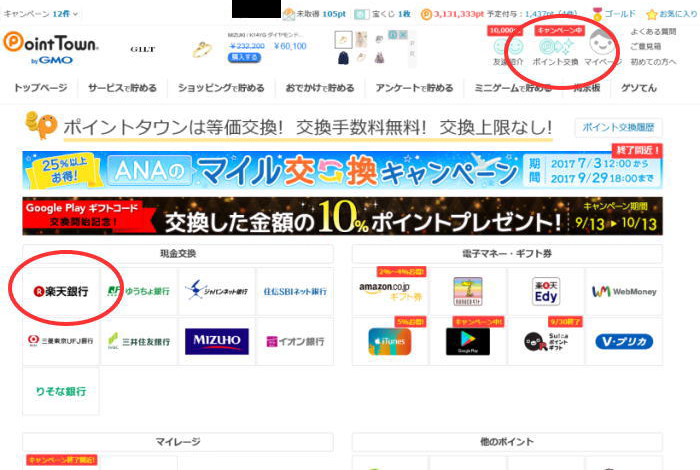700x470 pixels.
Task: Choose the V-プリカ exchange option
Action: point(624,341)
